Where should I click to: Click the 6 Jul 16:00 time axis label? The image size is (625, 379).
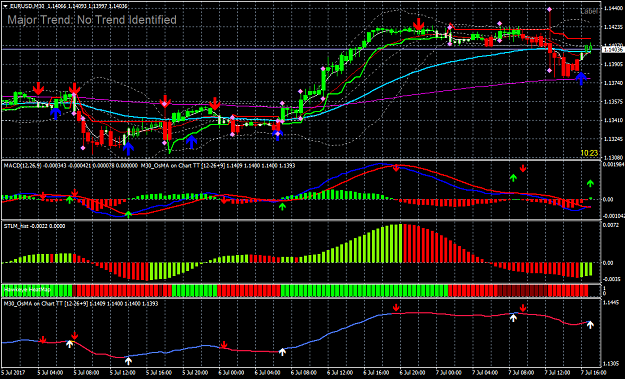(x=376, y=373)
